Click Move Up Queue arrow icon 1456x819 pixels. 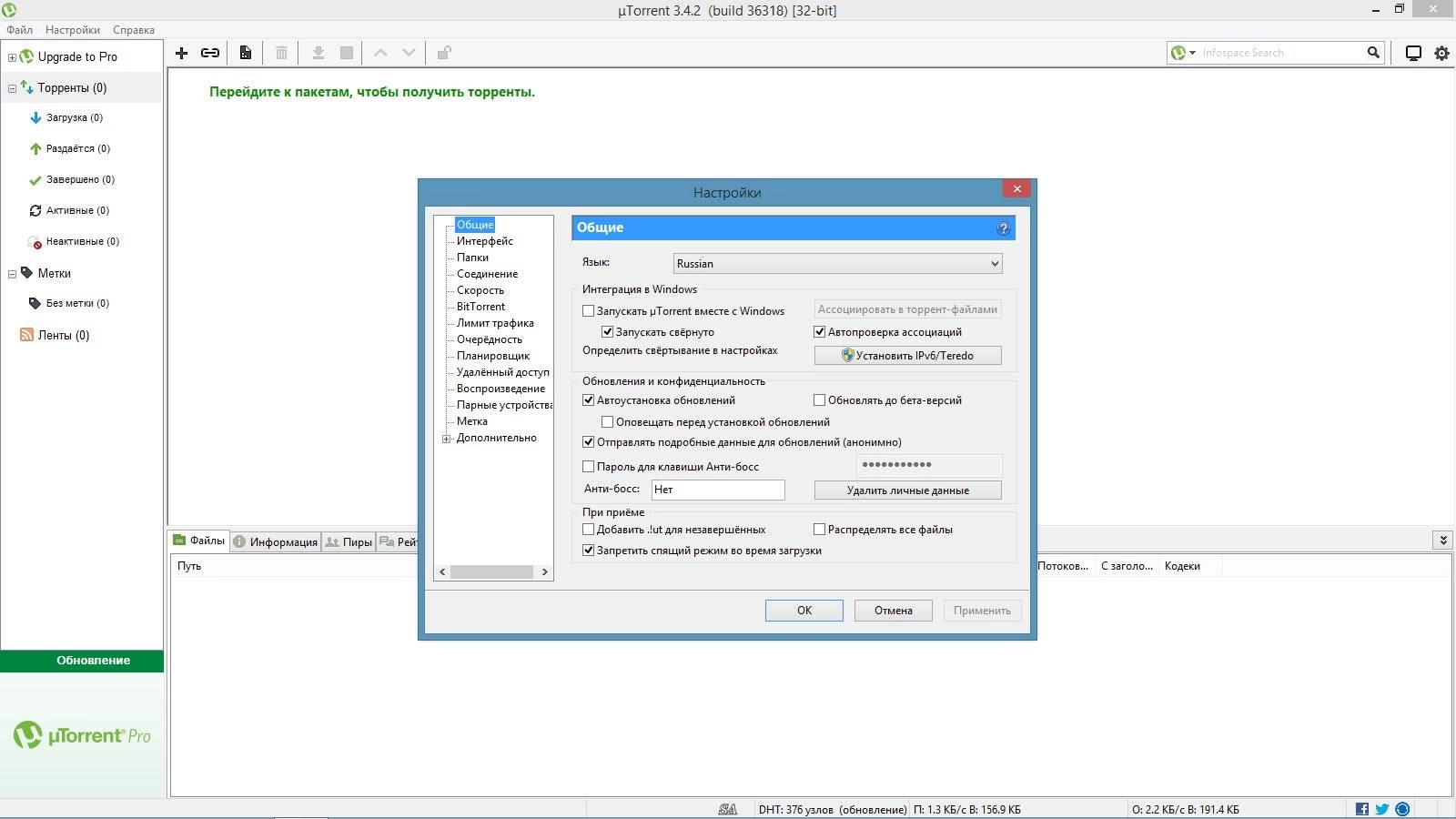coord(381,53)
